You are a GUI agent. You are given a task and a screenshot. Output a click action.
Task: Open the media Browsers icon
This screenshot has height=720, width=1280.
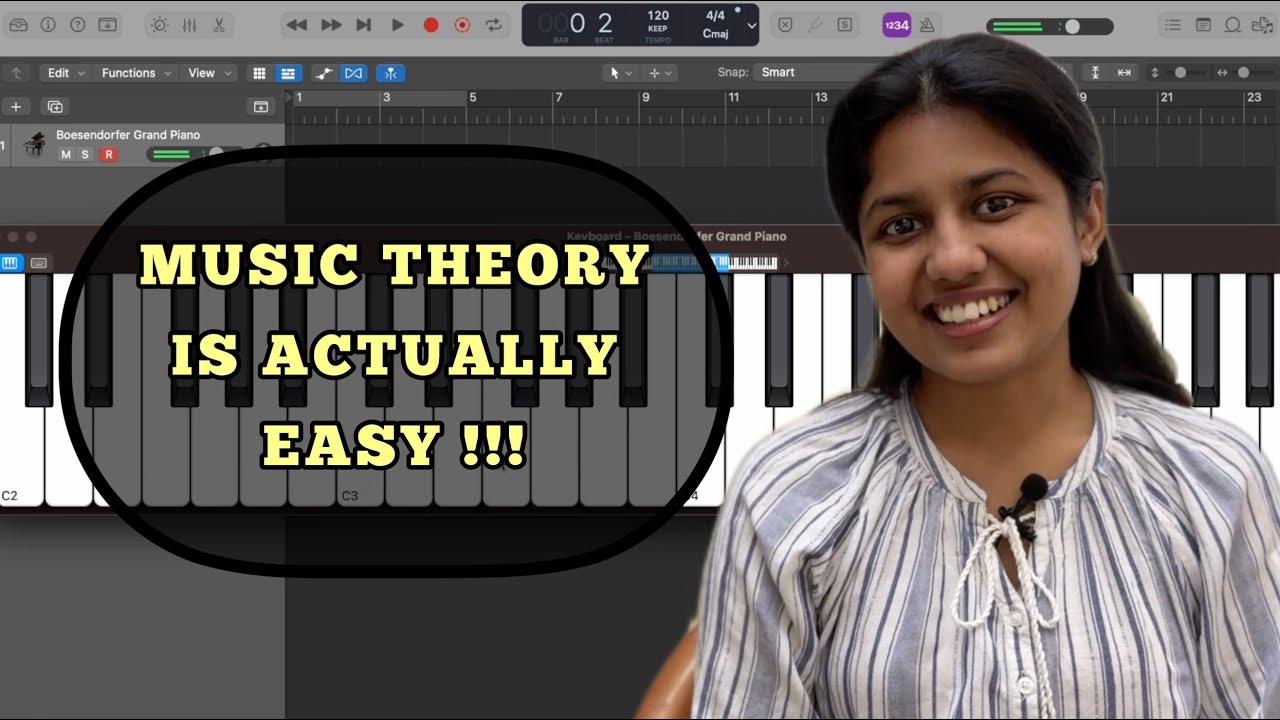point(1262,25)
